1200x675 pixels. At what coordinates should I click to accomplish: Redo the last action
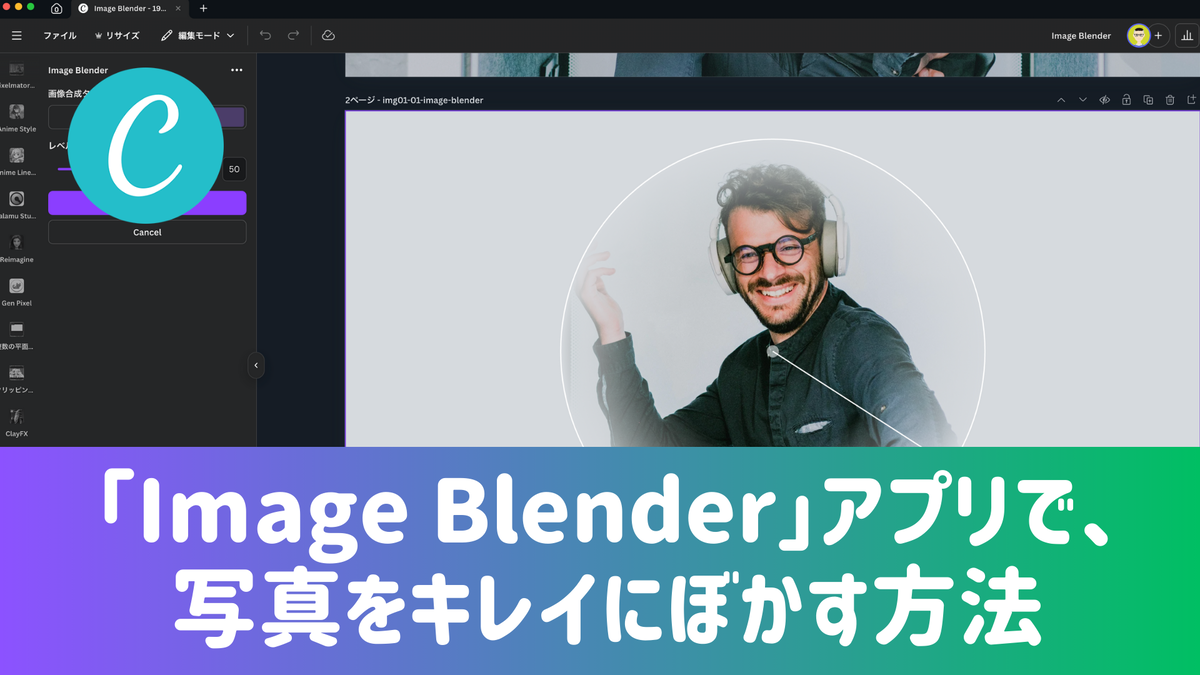tap(293, 35)
